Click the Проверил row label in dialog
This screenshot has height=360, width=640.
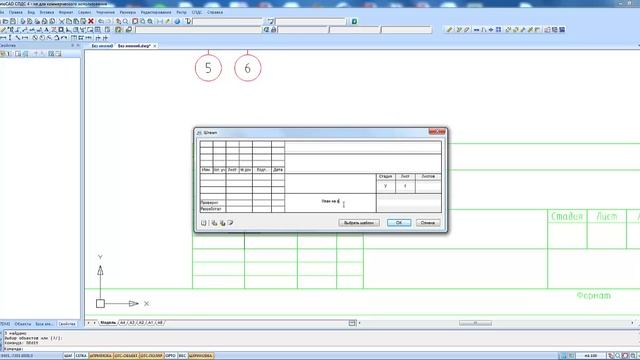212,202
